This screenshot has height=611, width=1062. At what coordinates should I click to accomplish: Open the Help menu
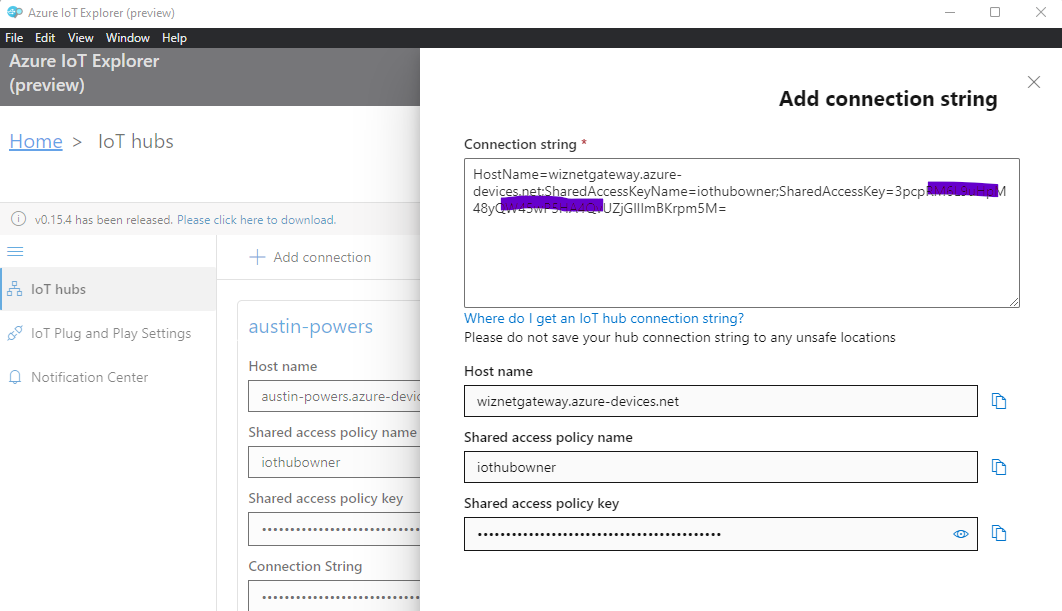coord(174,38)
